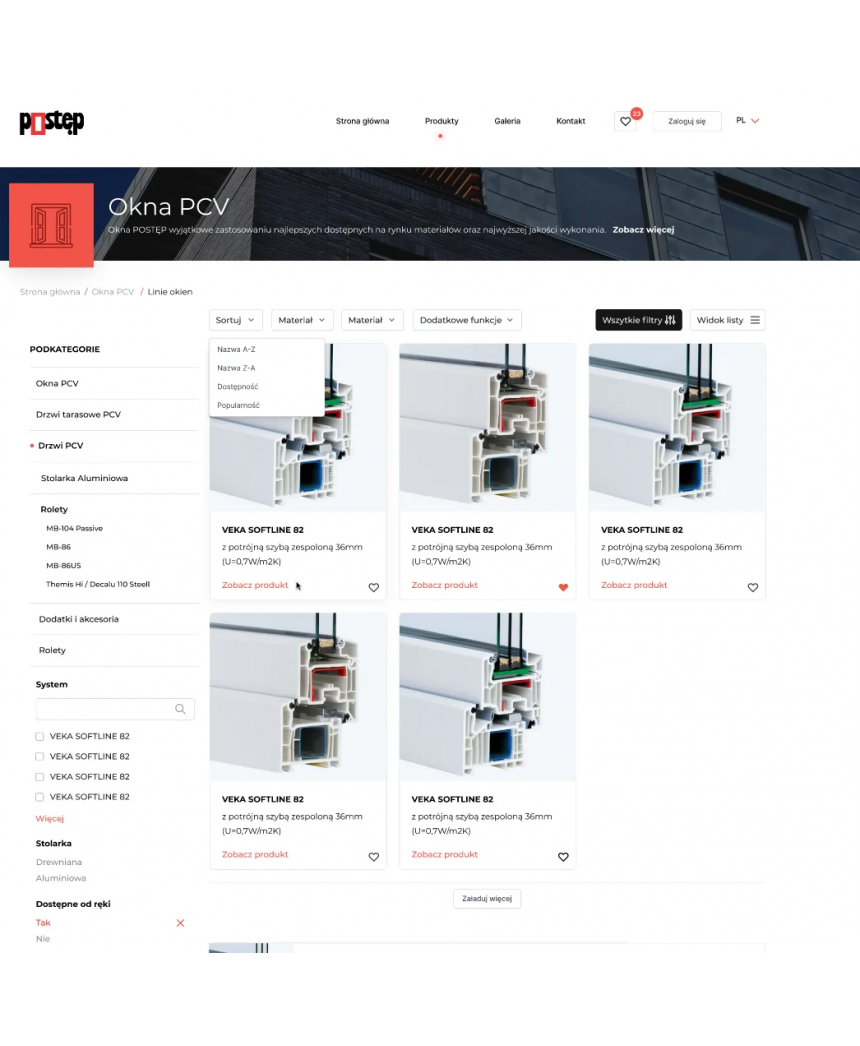This screenshot has width=860, height=1046.
Task: Open the PL language selector
Action: click(x=747, y=121)
